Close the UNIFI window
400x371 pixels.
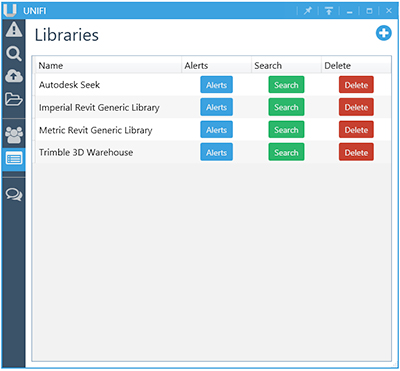click(389, 11)
